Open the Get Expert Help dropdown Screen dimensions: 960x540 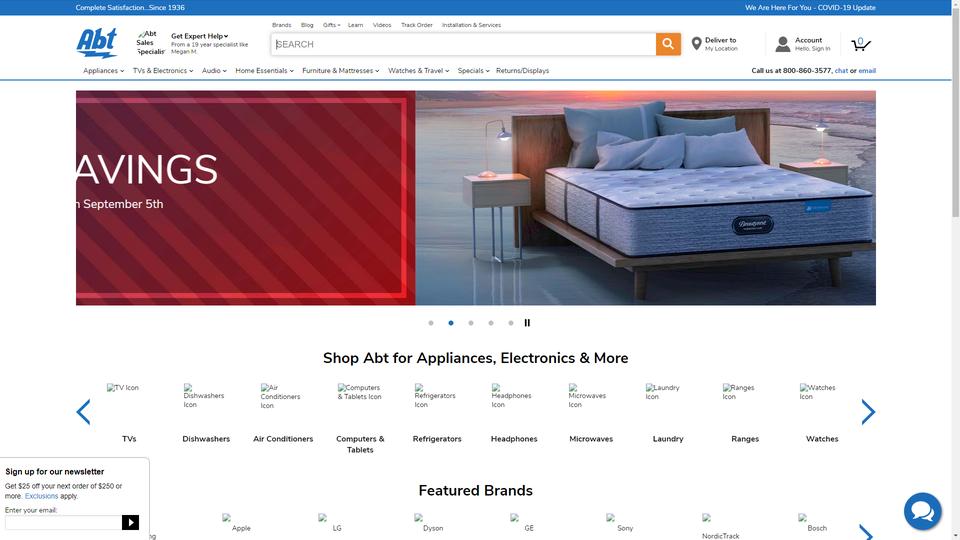200,36
